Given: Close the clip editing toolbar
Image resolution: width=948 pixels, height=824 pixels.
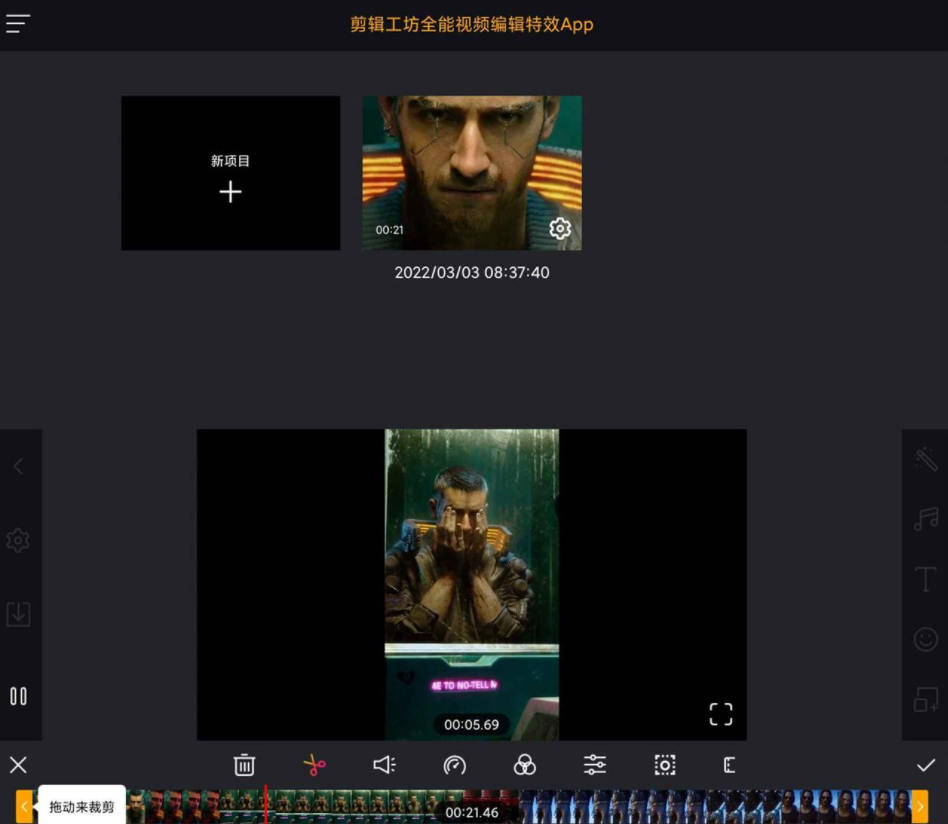Looking at the screenshot, I should click(x=18, y=765).
